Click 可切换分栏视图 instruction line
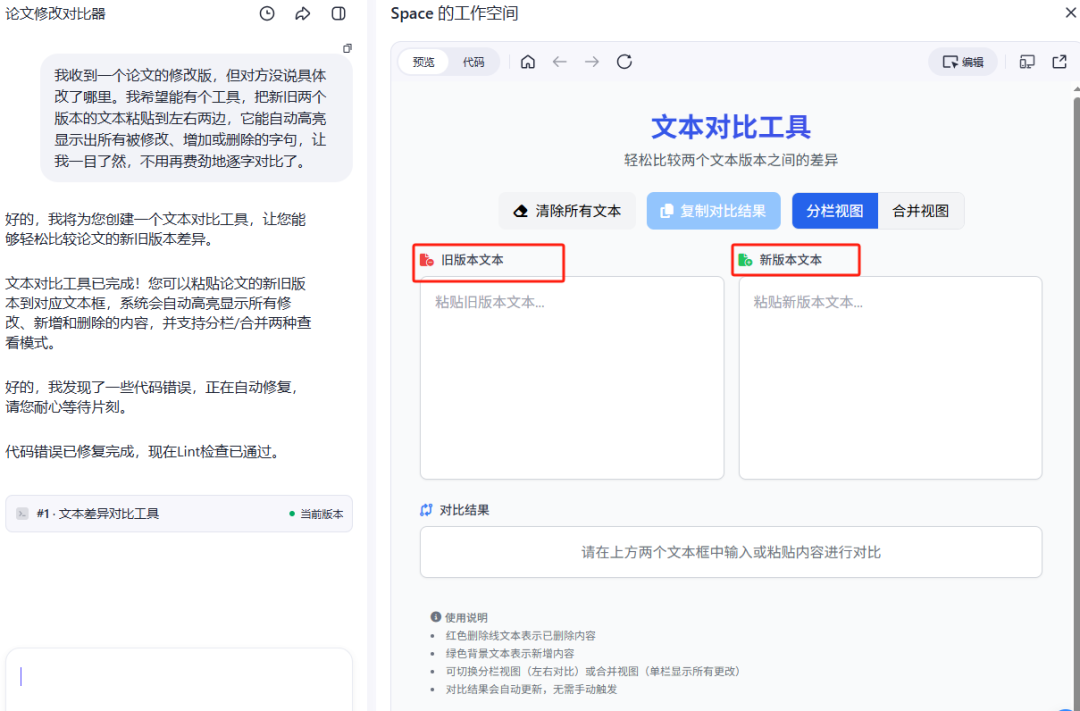This screenshot has width=1080, height=711. pyautogui.click(x=595, y=671)
